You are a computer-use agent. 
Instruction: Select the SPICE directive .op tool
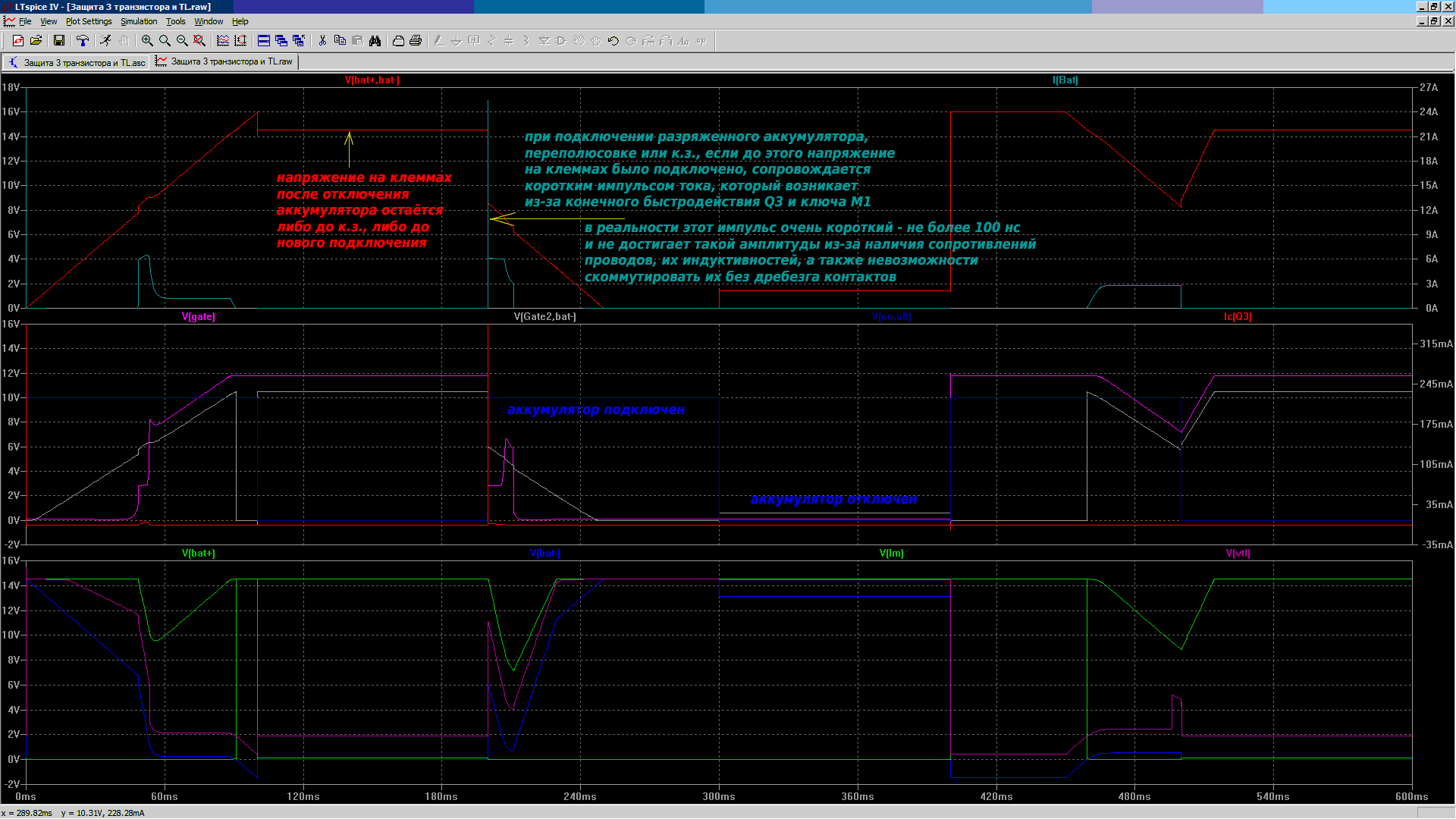point(701,41)
